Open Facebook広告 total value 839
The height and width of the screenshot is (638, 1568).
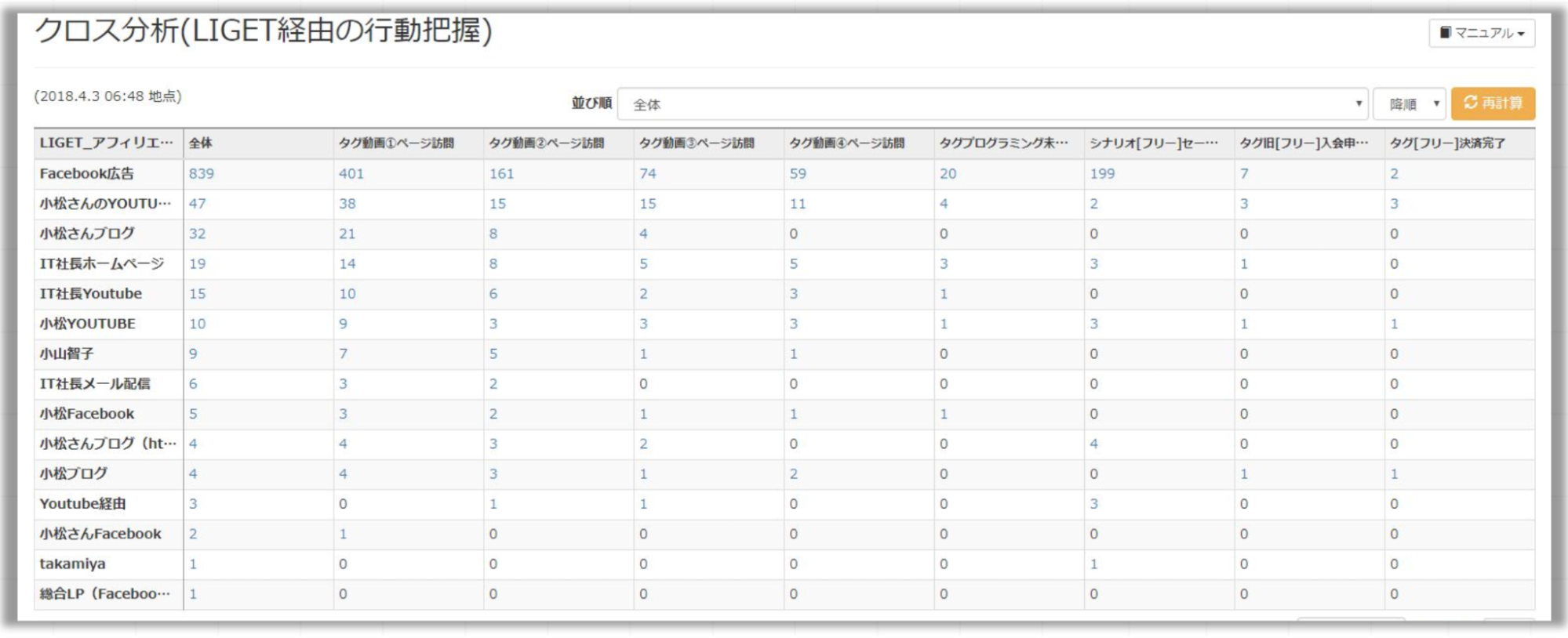click(201, 173)
